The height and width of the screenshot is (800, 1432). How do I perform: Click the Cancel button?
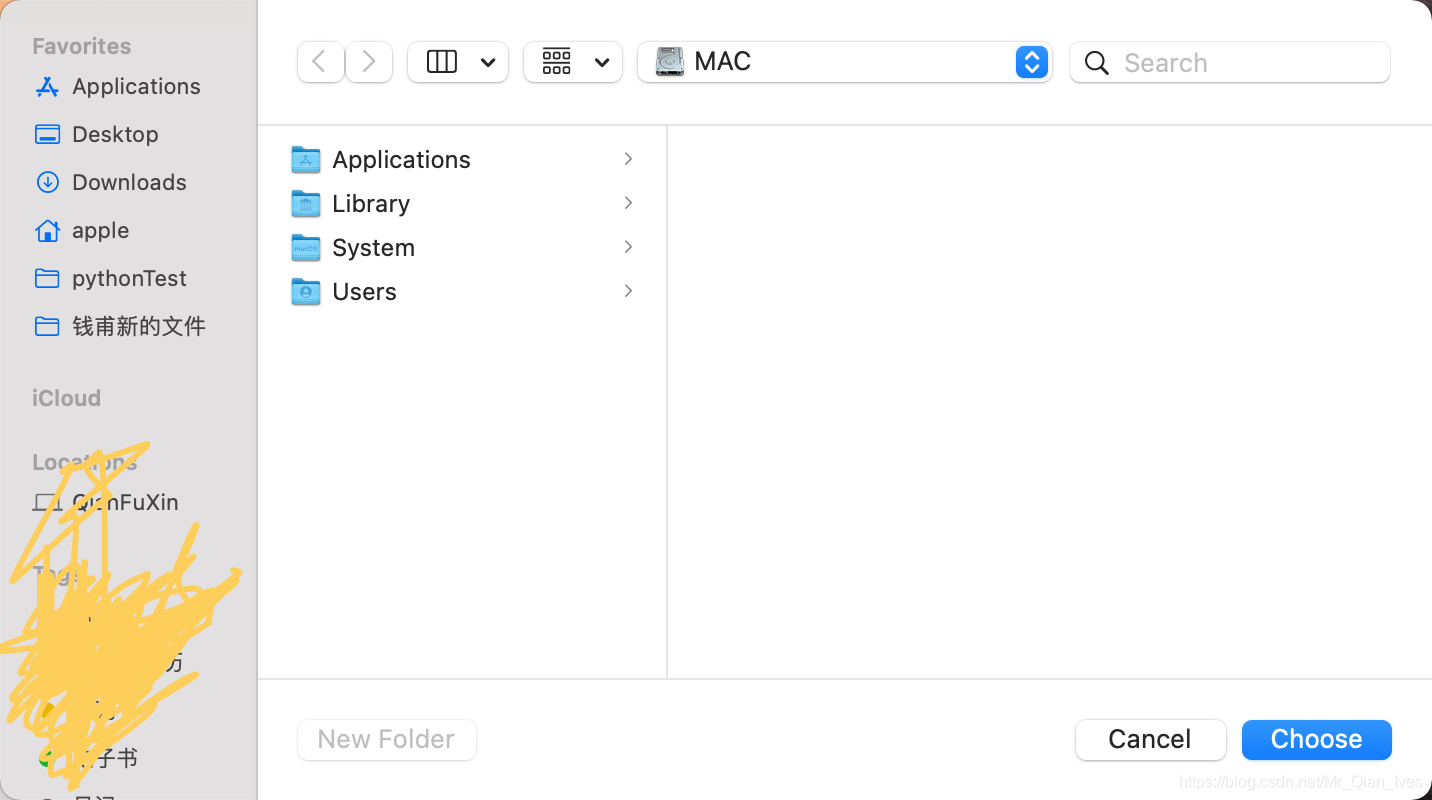pyautogui.click(x=1151, y=740)
